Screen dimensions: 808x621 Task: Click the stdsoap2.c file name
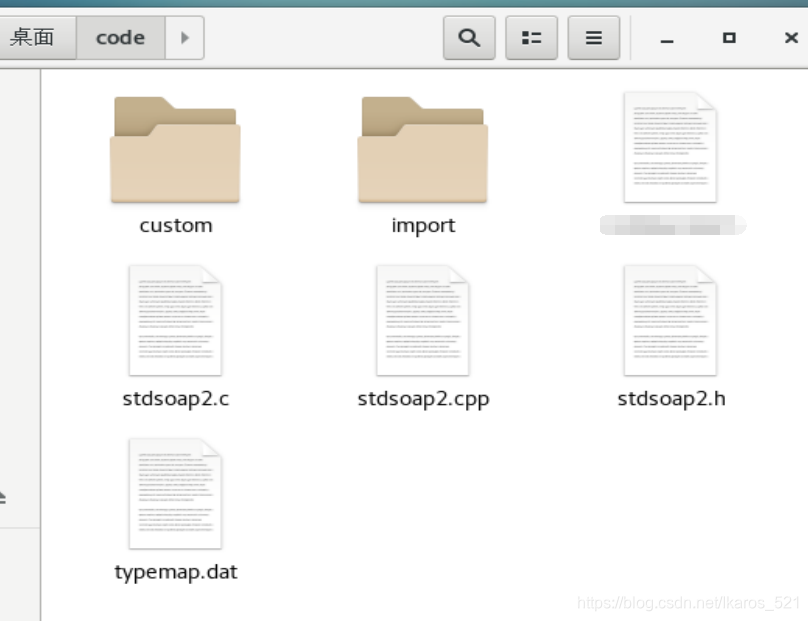point(176,398)
